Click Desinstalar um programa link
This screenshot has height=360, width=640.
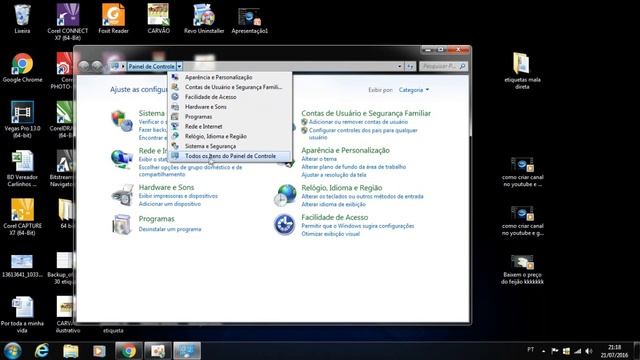pos(170,229)
